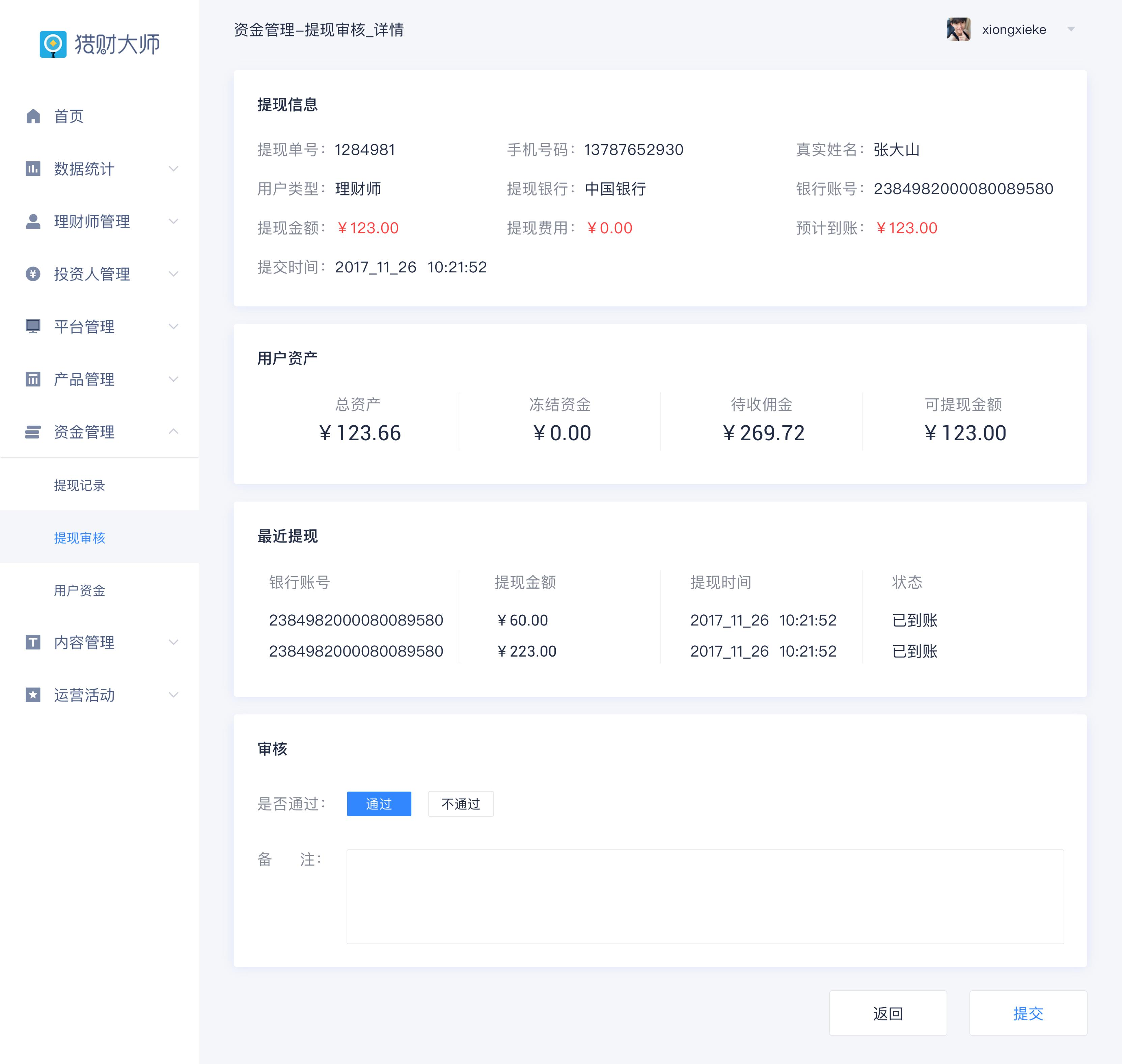Click the star icon for 运营活动

[33, 695]
